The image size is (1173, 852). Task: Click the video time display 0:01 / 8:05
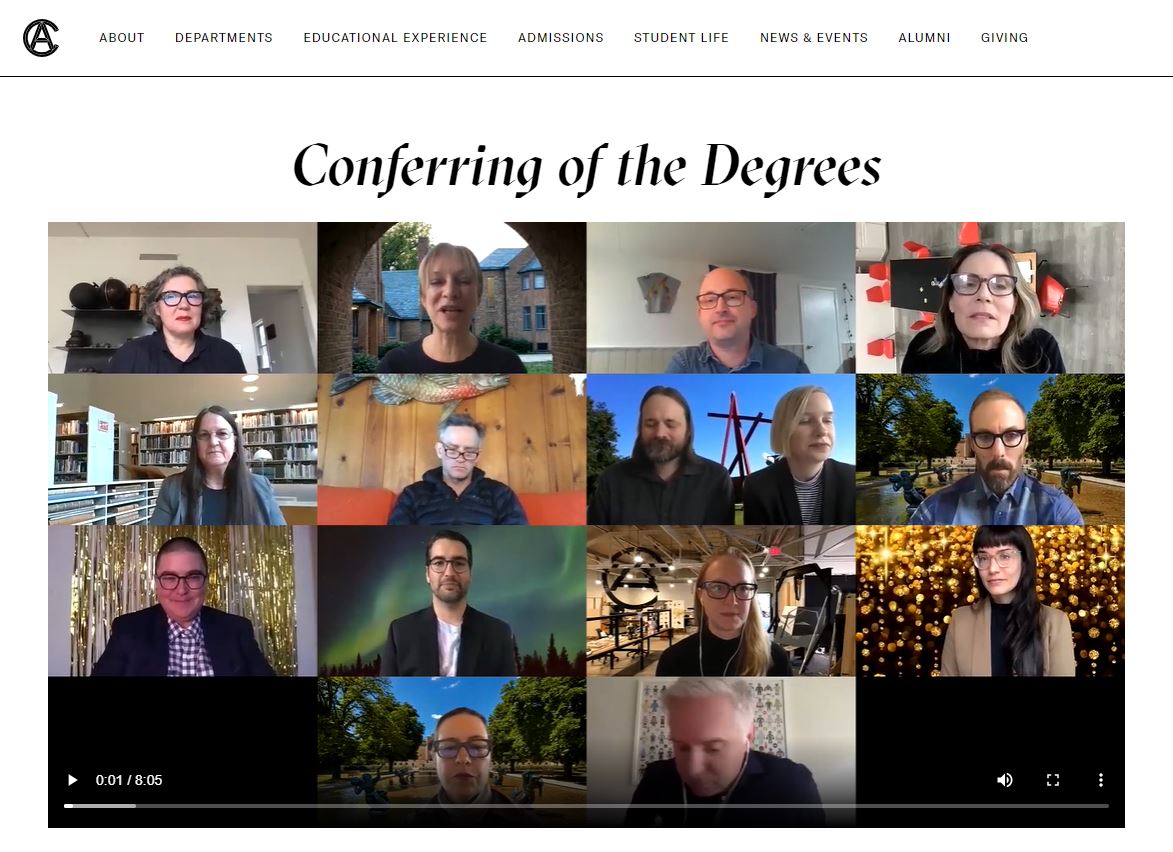click(129, 780)
